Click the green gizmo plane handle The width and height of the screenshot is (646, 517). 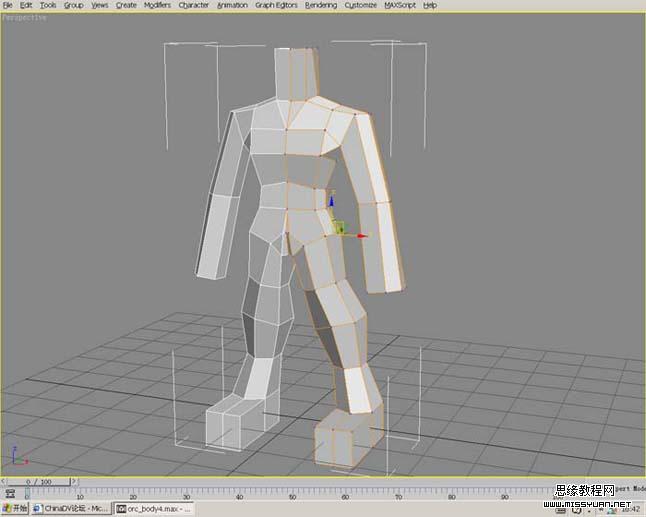tap(339, 227)
